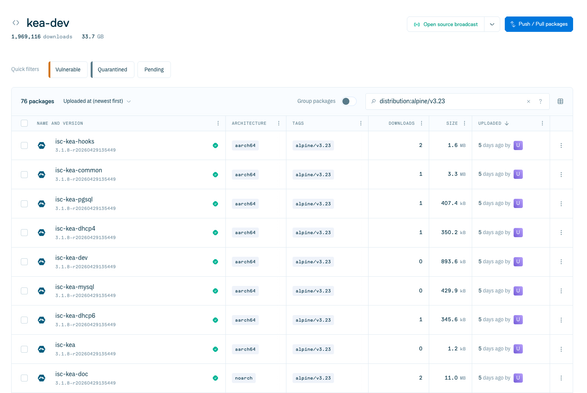Check the isc-kea-mysql row checkbox

tap(24, 291)
